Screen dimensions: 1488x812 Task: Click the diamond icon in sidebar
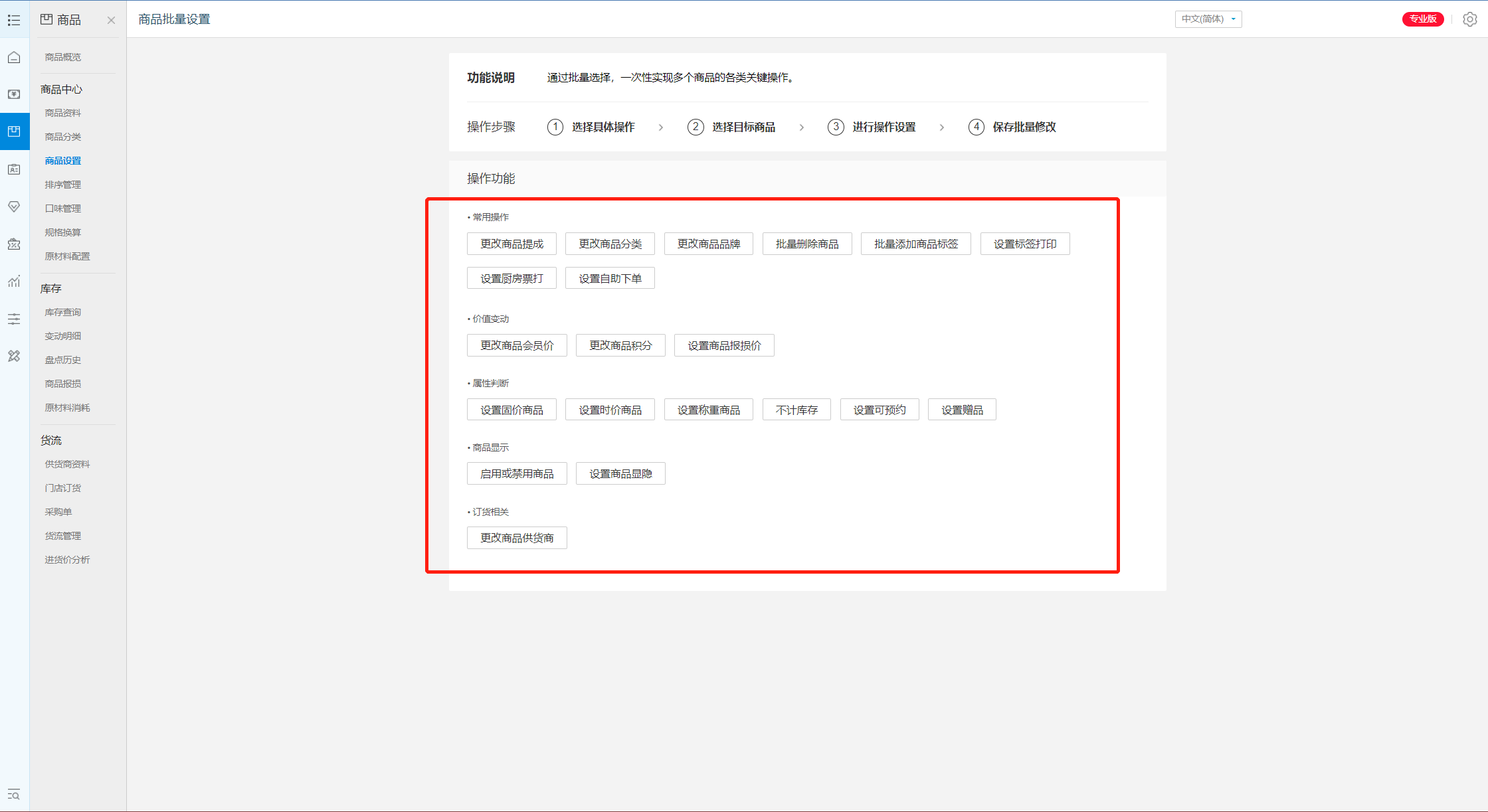pos(14,206)
